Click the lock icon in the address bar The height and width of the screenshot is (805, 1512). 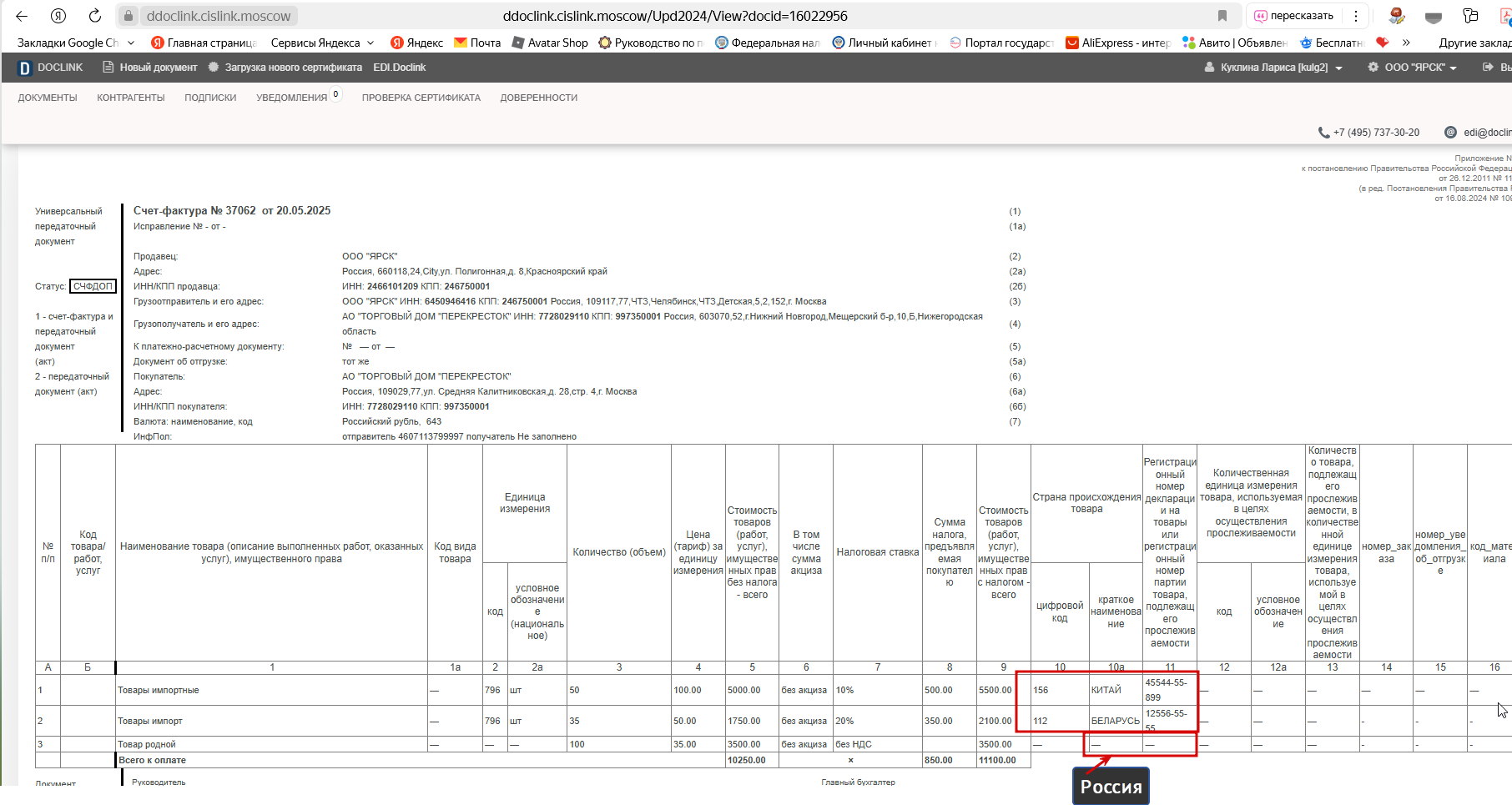pyautogui.click(x=129, y=16)
